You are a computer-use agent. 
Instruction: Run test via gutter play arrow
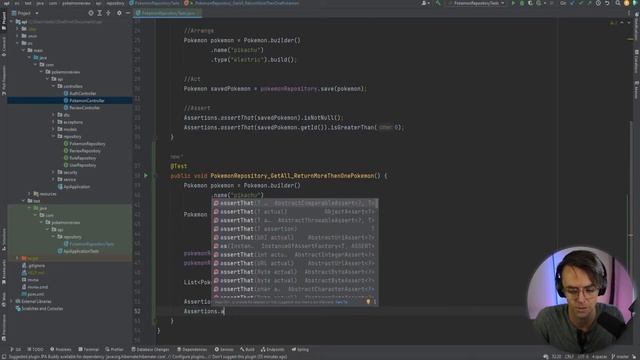pos(146,176)
